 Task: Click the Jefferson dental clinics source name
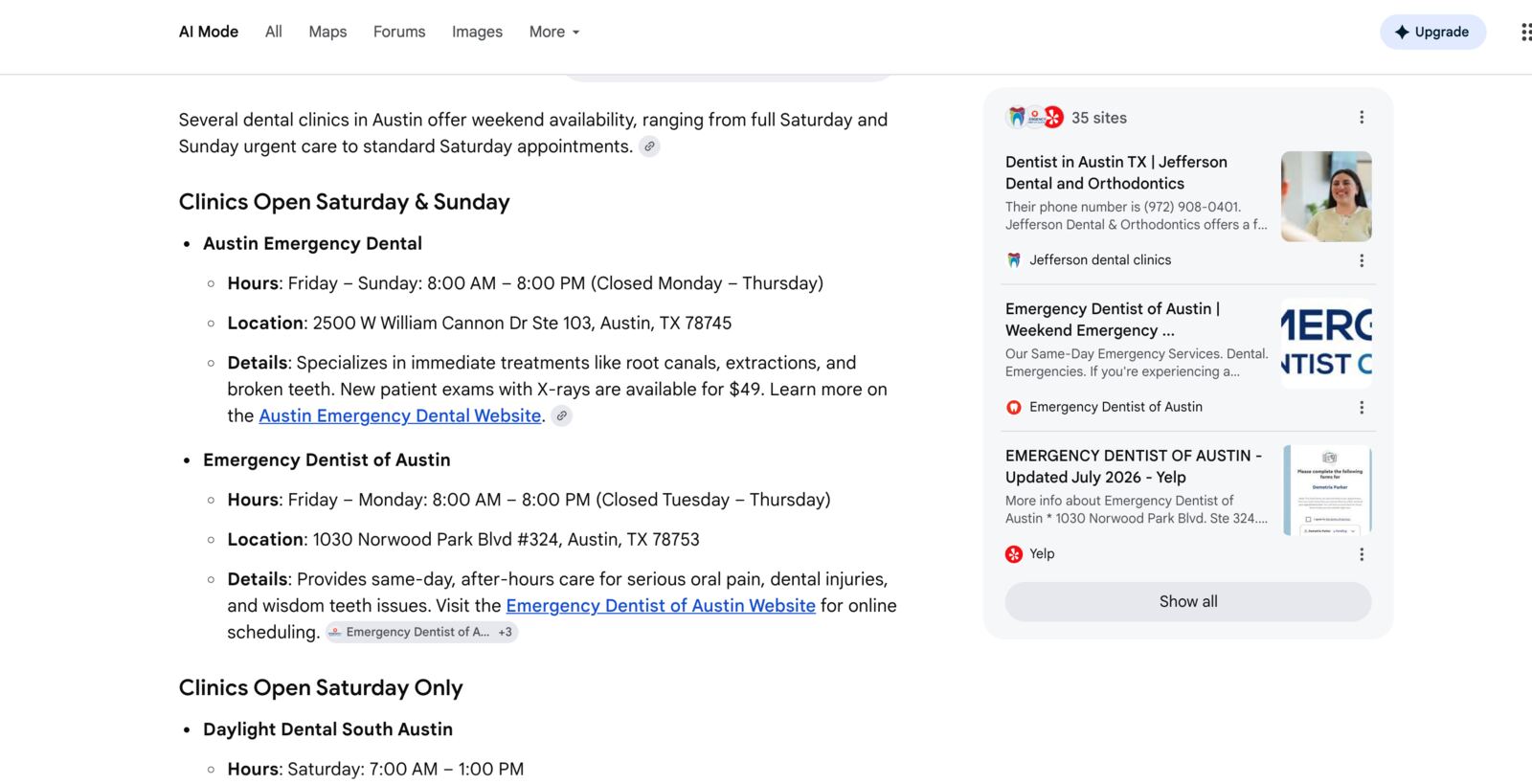1100,260
